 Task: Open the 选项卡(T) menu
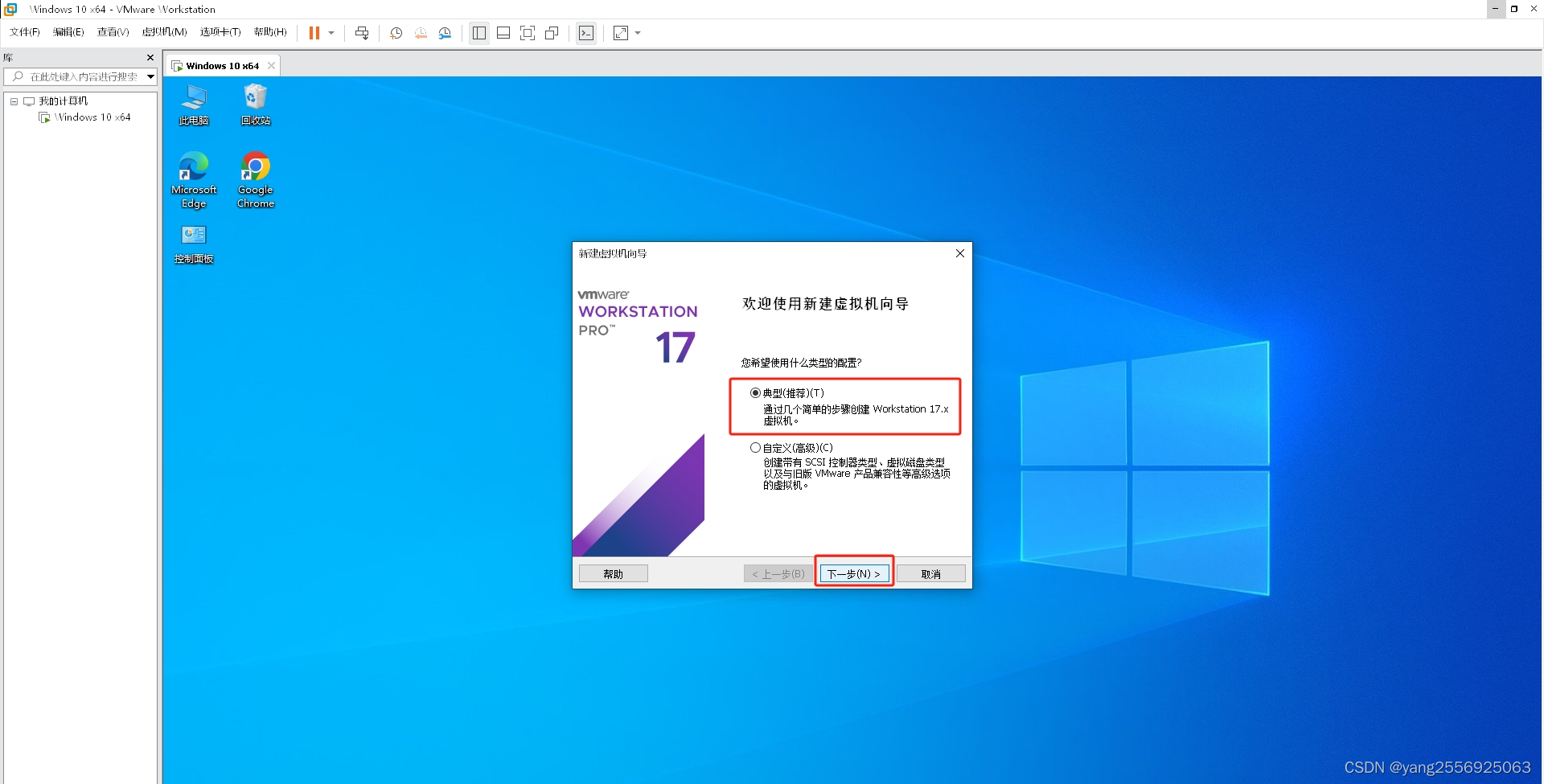(220, 32)
